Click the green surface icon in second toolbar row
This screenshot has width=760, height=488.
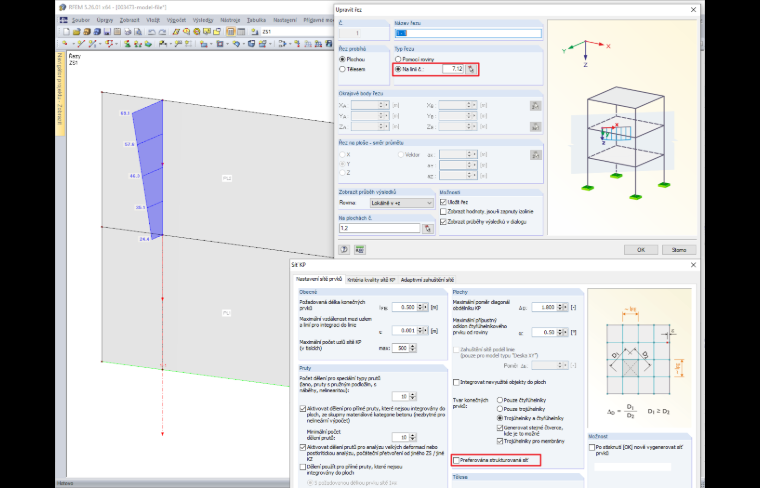click(x=148, y=44)
